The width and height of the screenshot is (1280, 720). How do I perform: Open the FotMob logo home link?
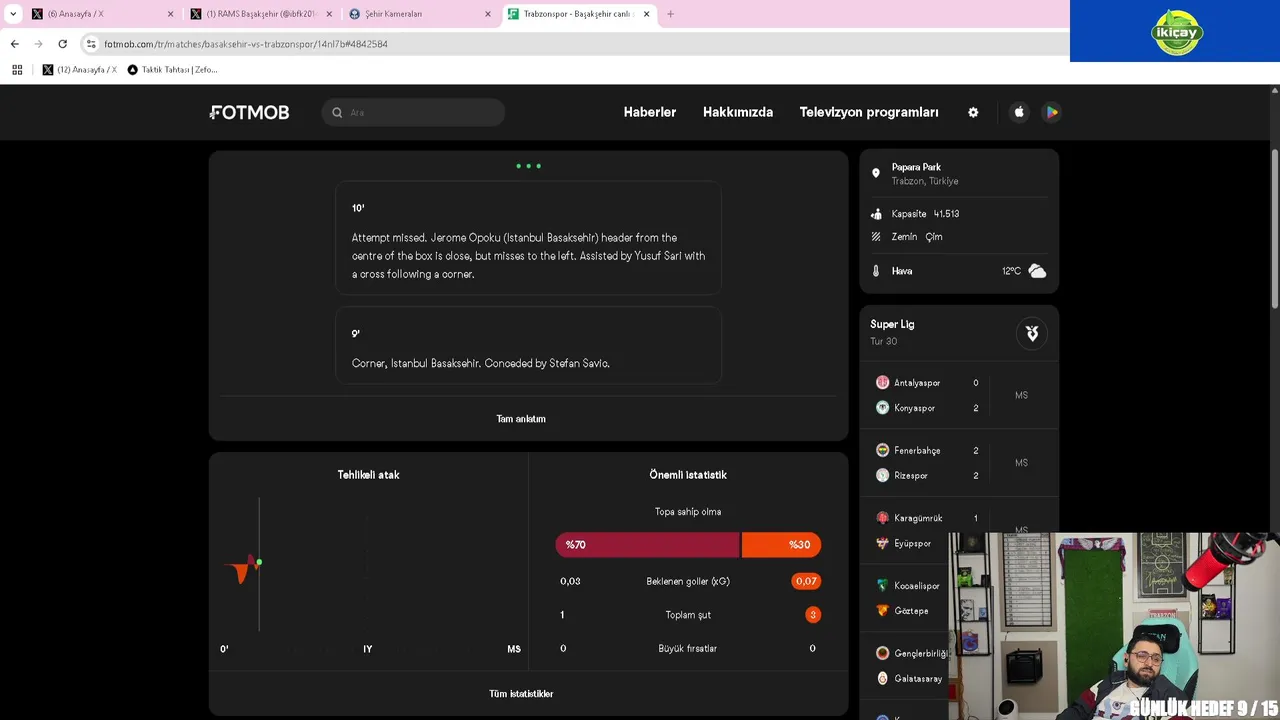tap(249, 112)
